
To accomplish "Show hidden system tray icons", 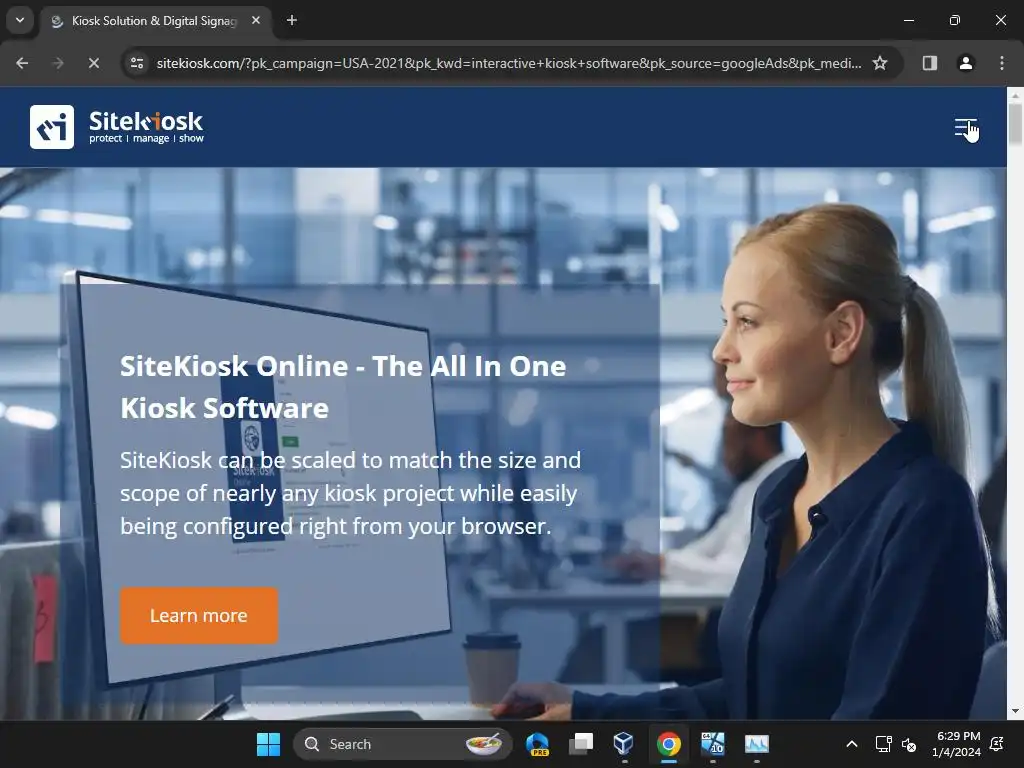I will tap(852, 744).
